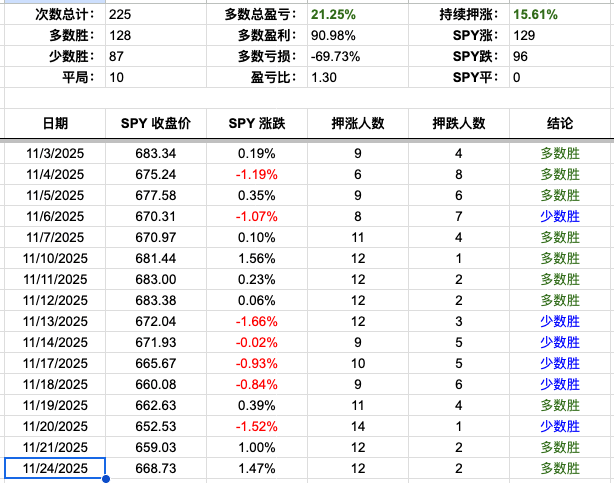Screen dimensions: 614x483
Task: Select date cell 11/13/2025
Action: (55, 321)
